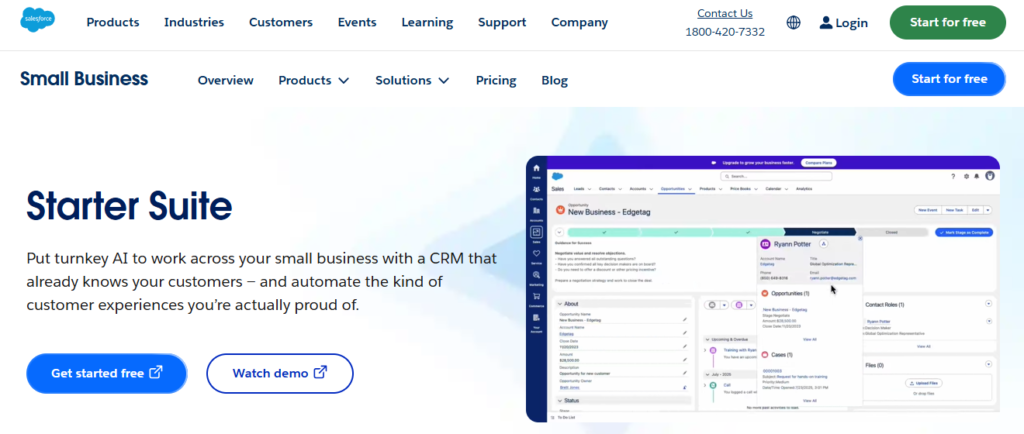Click the Marketing icon in the demo sidebar

pyautogui.click(x=536, y=275)
